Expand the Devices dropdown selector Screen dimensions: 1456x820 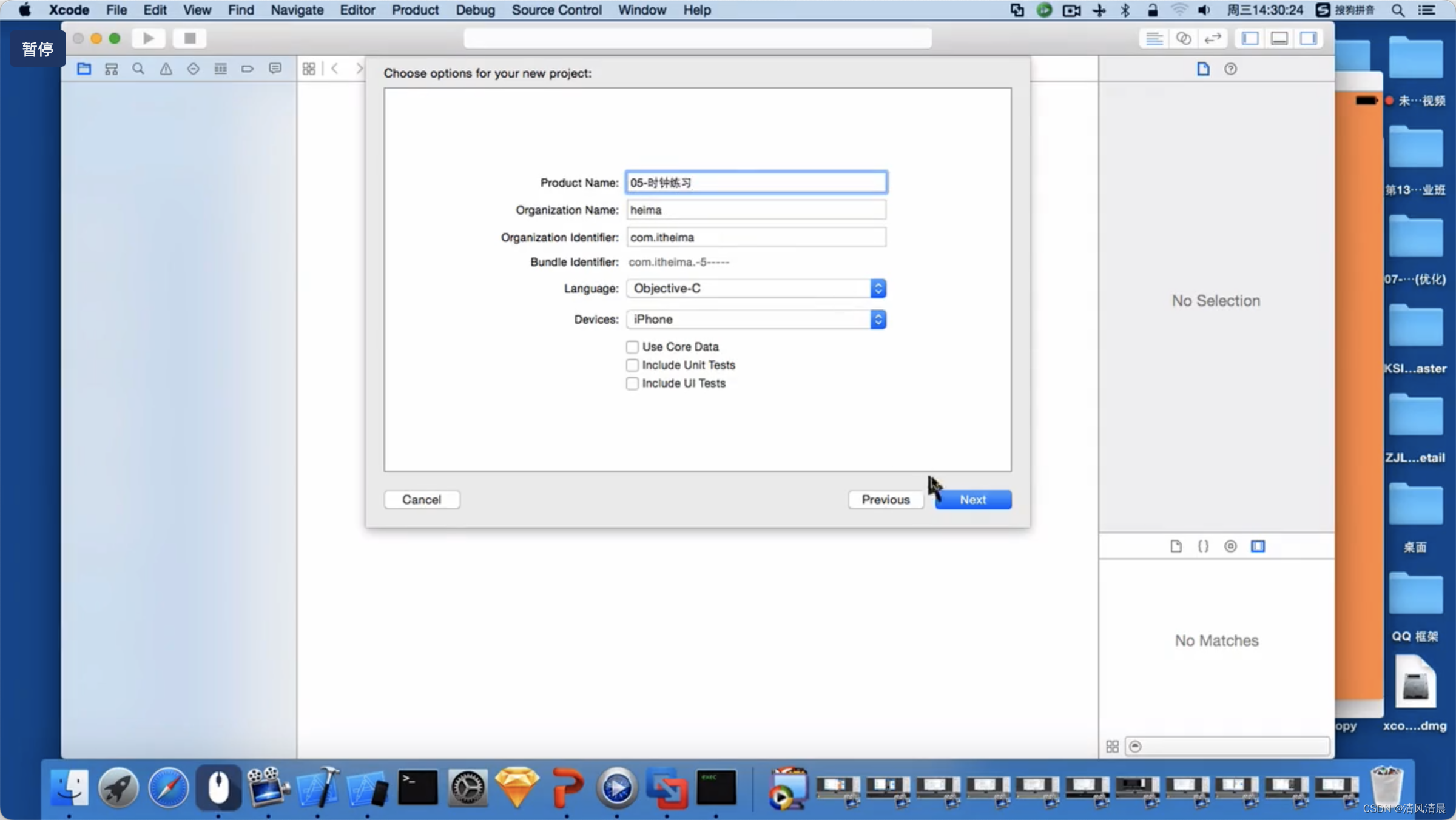(877, 319)
